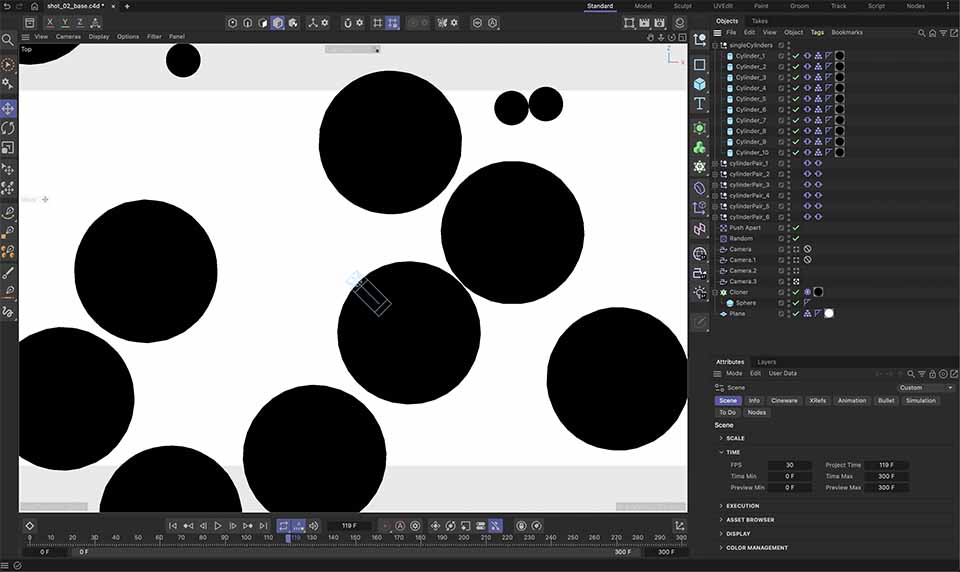Open the Objects panel search icon
The width and height of the screenshot is (960, 572).
pos(922,33)
